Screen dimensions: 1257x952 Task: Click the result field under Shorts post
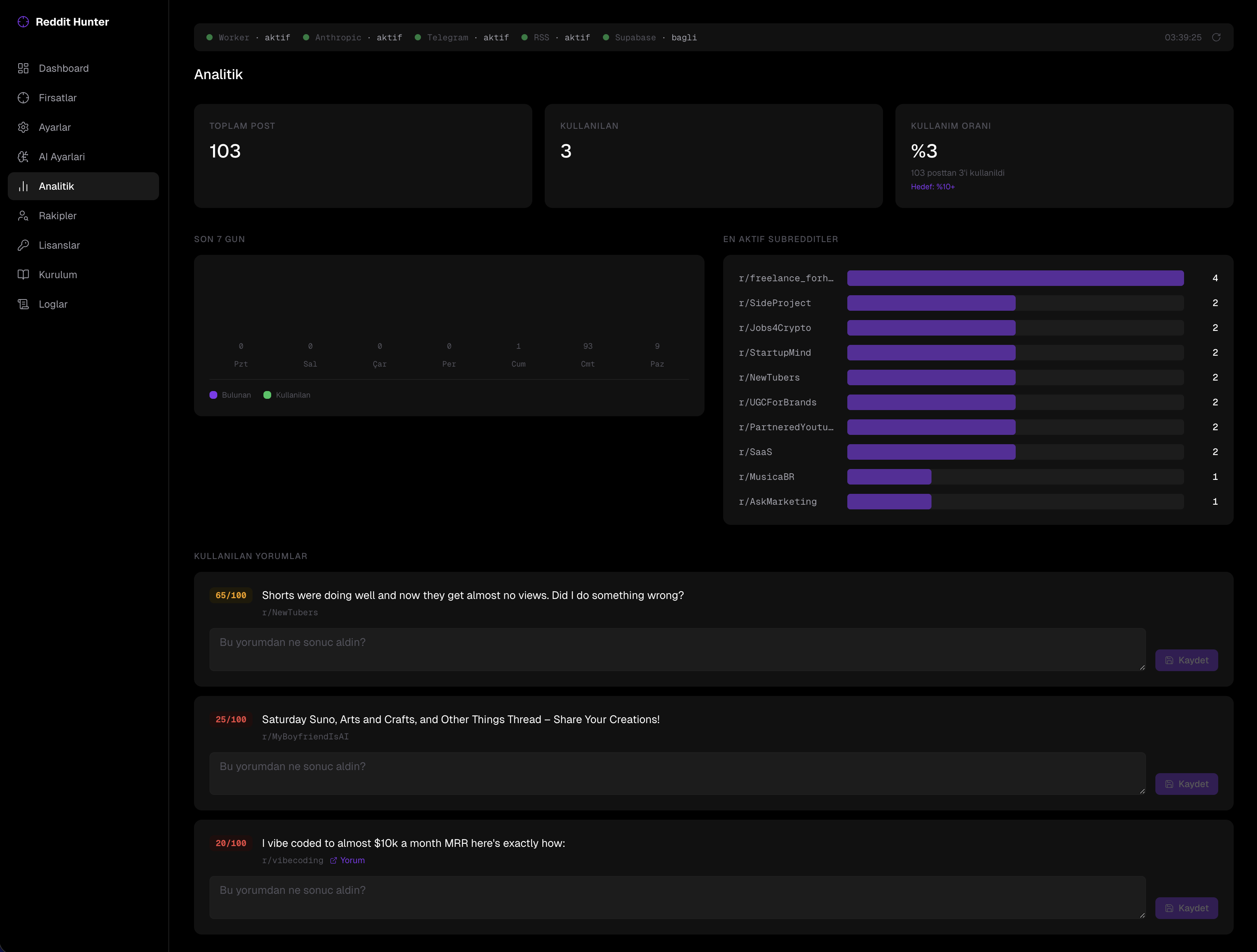pos(677,649)
